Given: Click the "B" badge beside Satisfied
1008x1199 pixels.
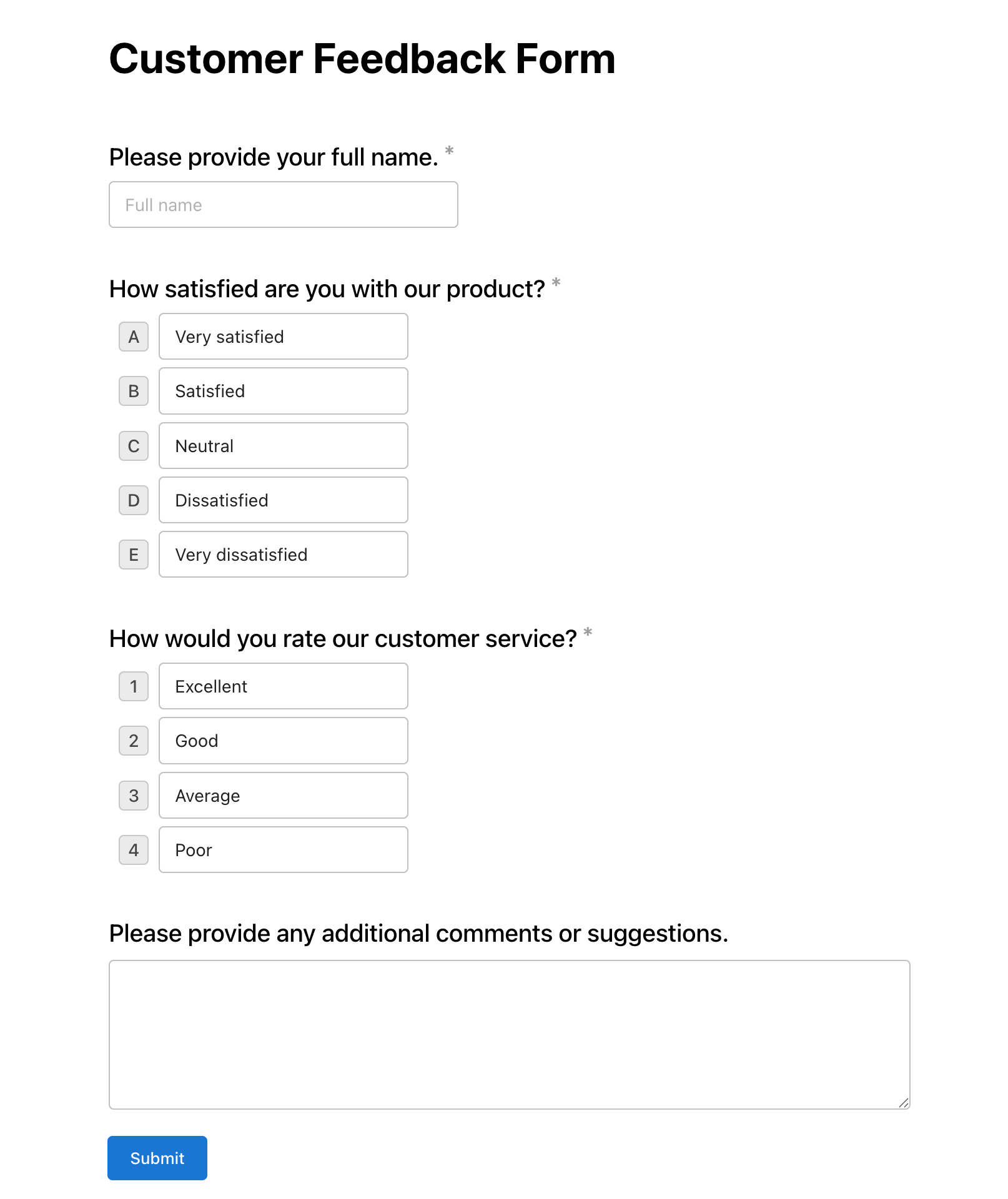Looking at the screenshot, I should point(133,391).
